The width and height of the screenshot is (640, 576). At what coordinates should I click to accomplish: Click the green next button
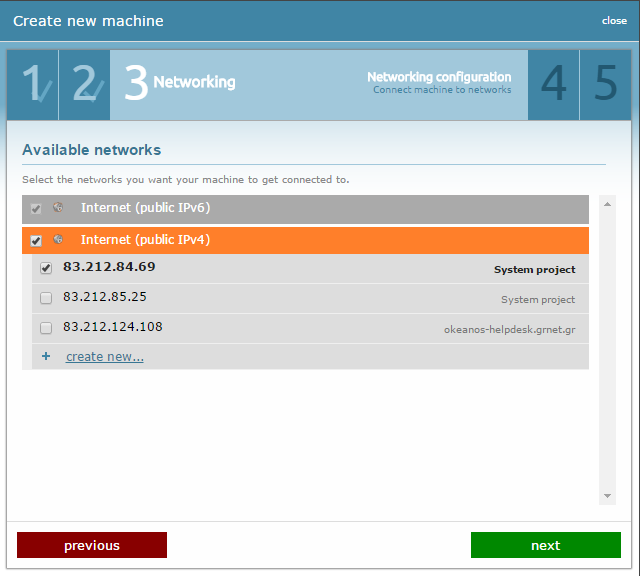[546, 545]
